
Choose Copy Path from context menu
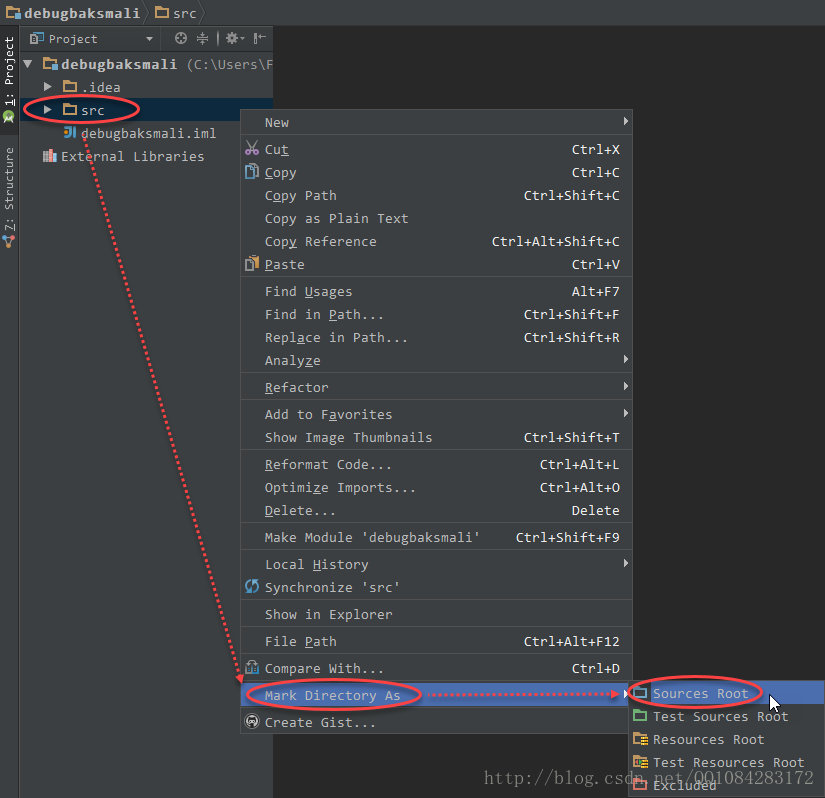tap(436, 195)
